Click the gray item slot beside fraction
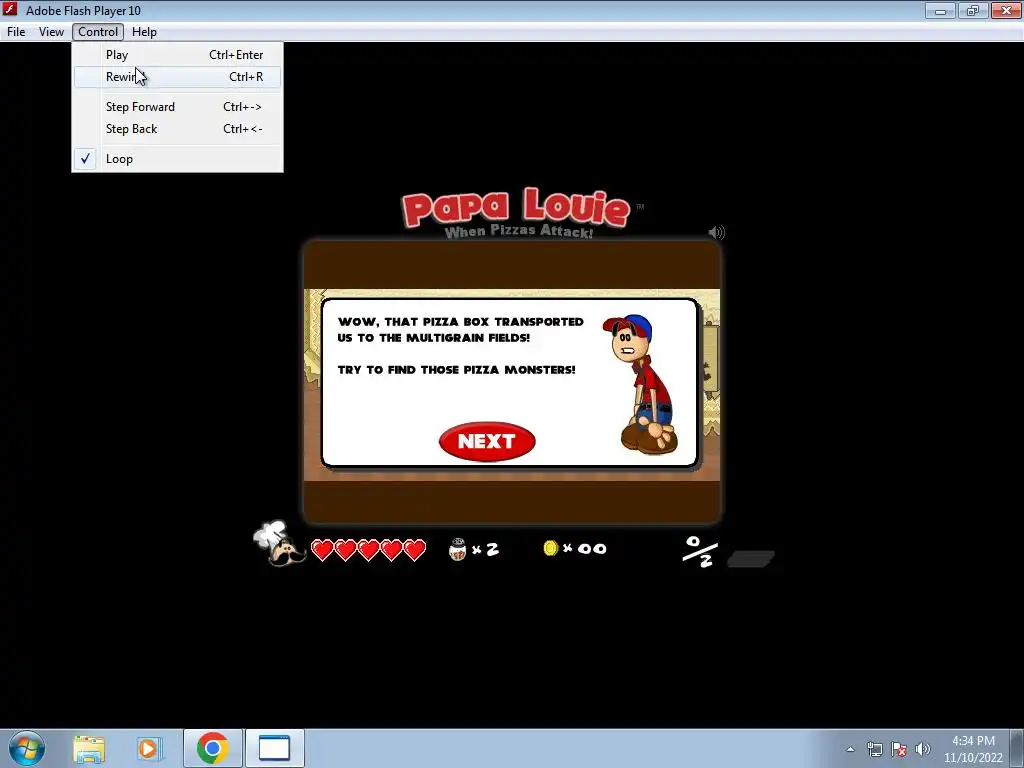This screenshot has height=768, width=1024. [x=751, y=558]
